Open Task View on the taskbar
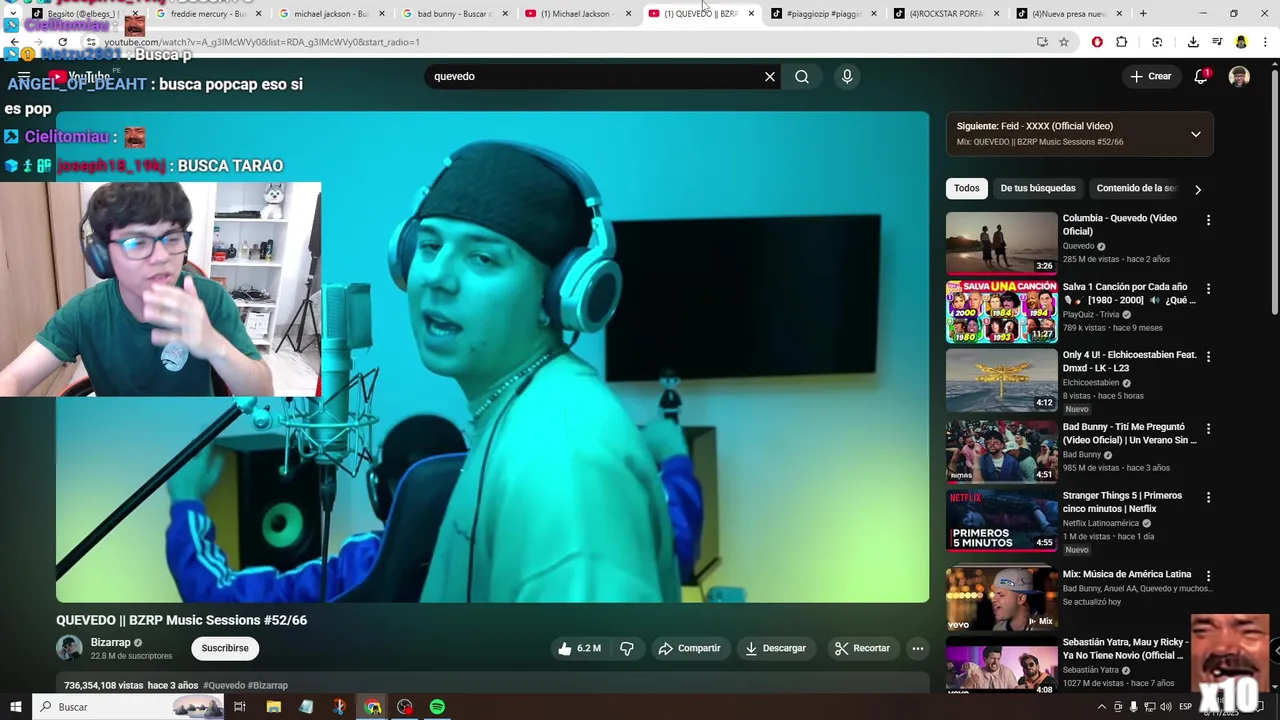Viewport: 1280px width, 720px height. point(240,707)
